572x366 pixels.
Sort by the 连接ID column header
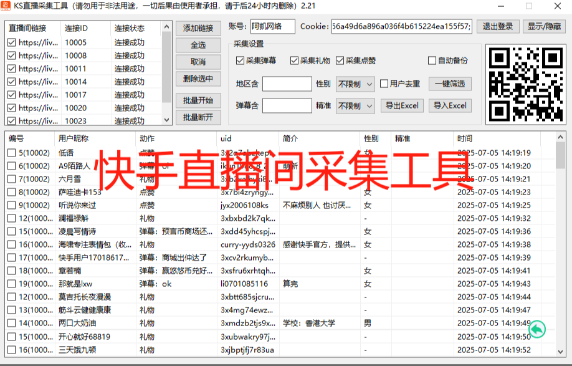tap(85, 28)
